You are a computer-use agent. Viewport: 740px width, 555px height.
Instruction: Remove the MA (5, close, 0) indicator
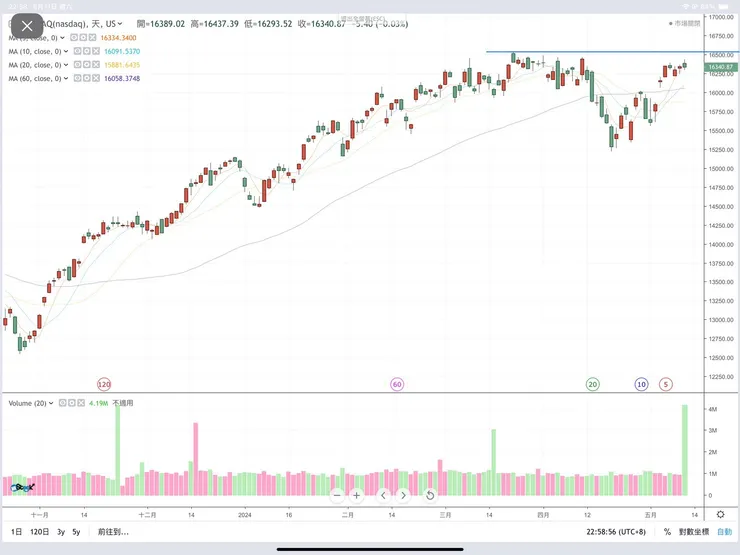(x=92, y=37)
